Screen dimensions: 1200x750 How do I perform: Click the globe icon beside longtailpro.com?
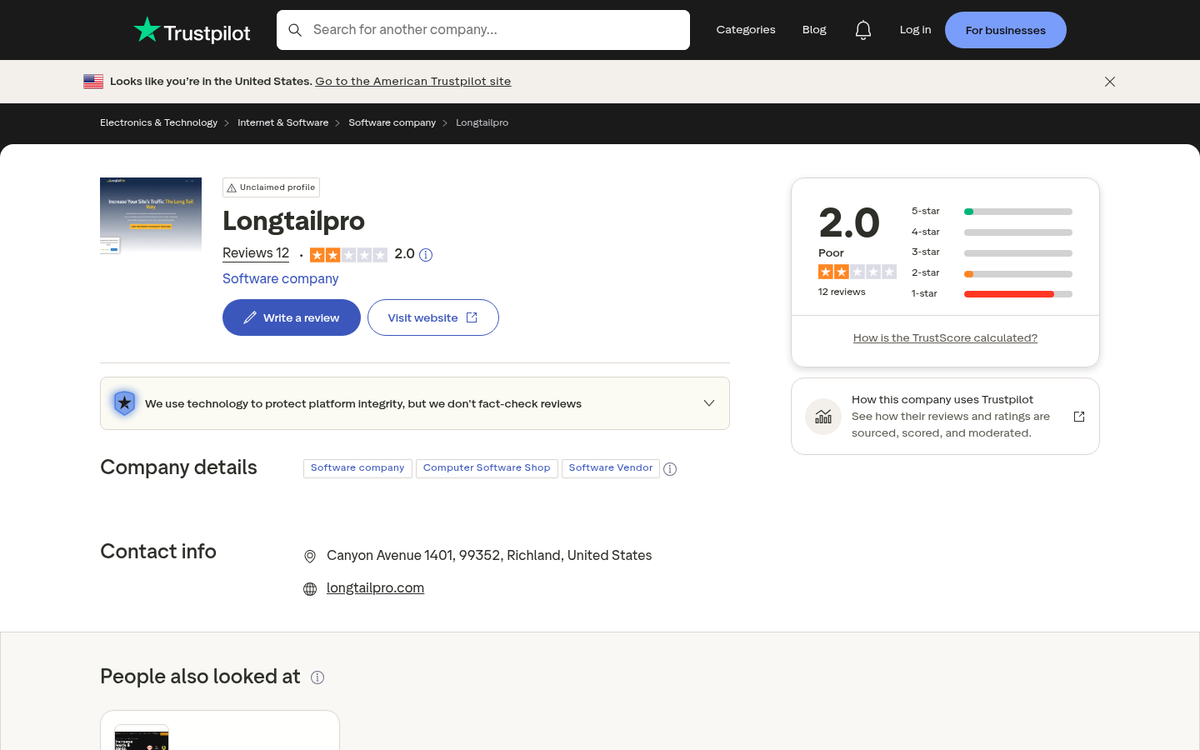coord(310,588)
